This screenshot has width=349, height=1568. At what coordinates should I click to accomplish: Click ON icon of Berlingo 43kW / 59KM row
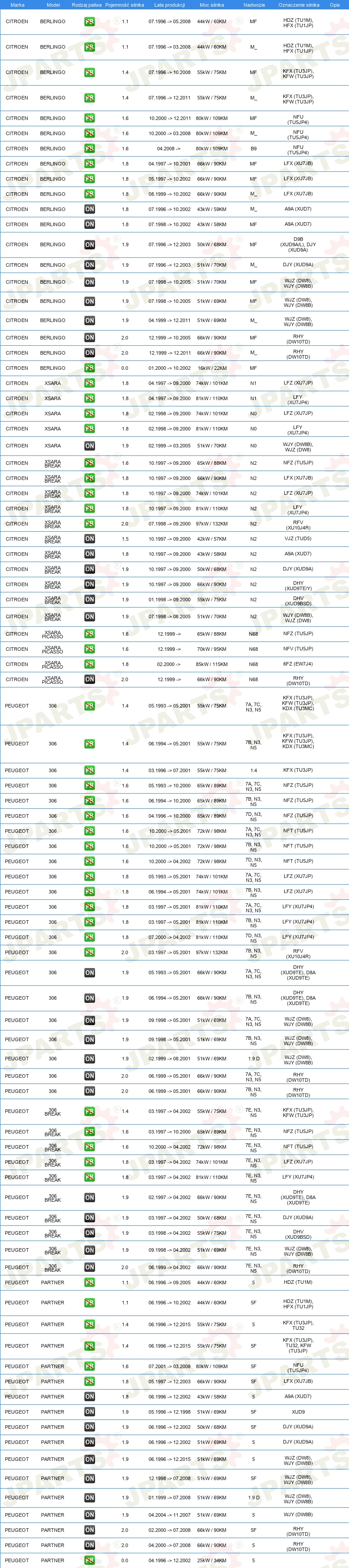(x=90, y=209)
